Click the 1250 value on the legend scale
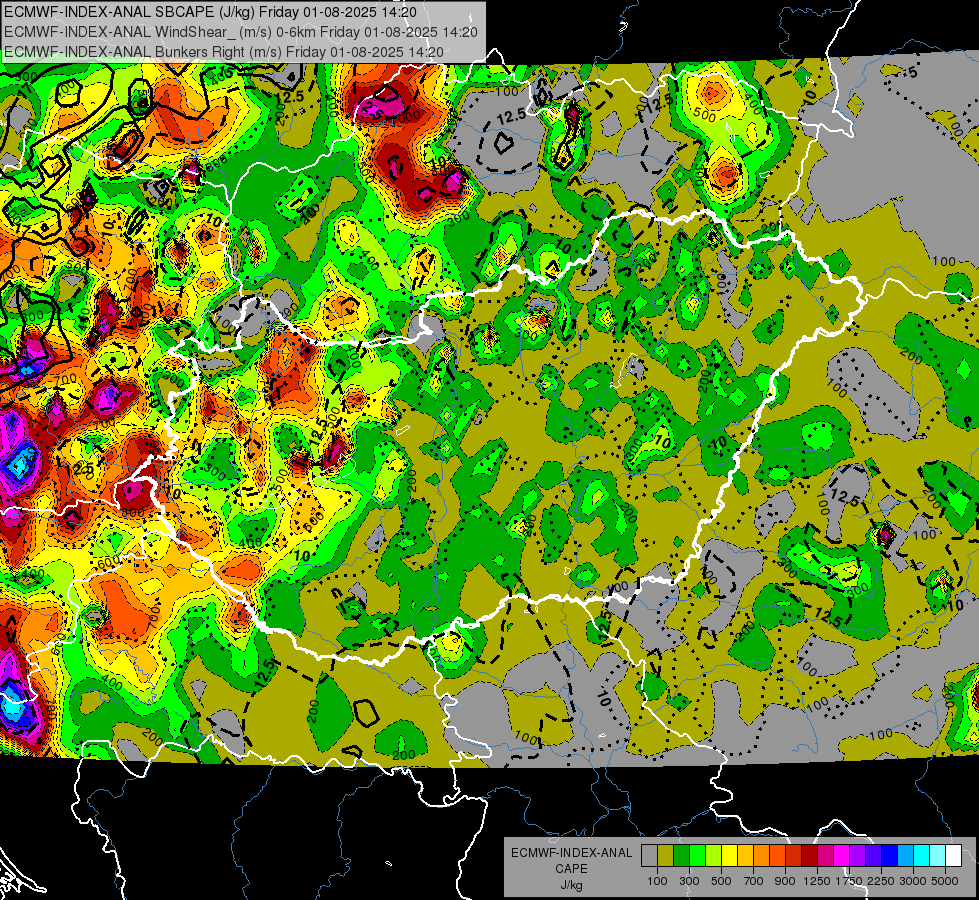The height and width of the screenshot is (900, 979). pos(817,881)
